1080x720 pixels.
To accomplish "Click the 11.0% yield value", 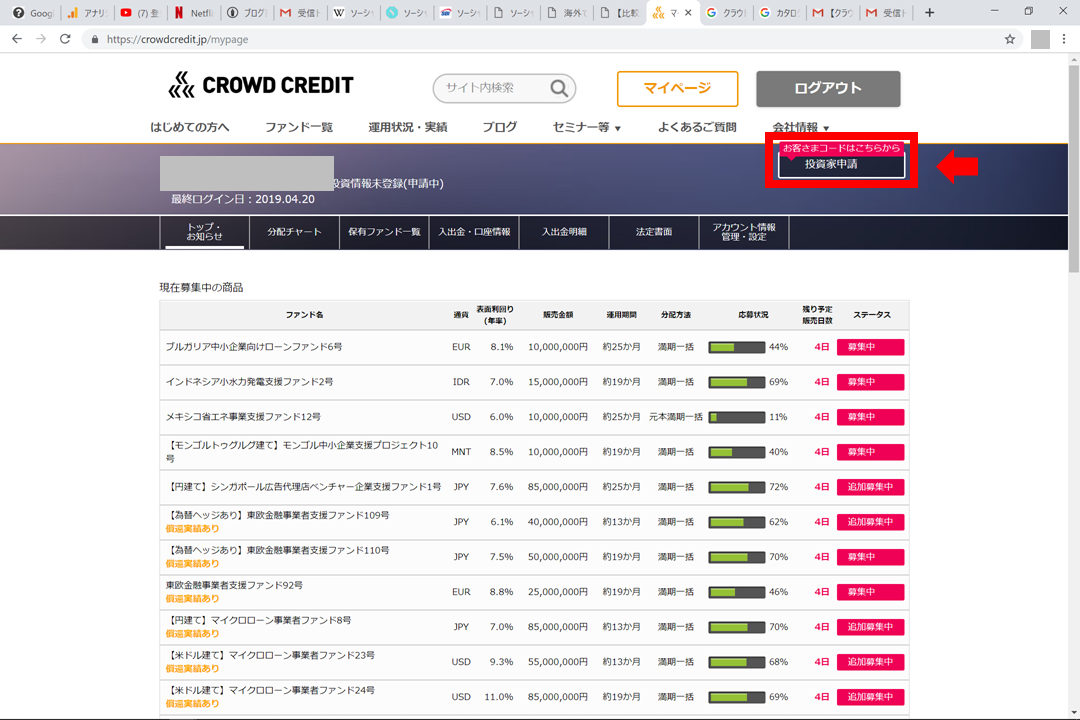I will [x=499, y=697].
